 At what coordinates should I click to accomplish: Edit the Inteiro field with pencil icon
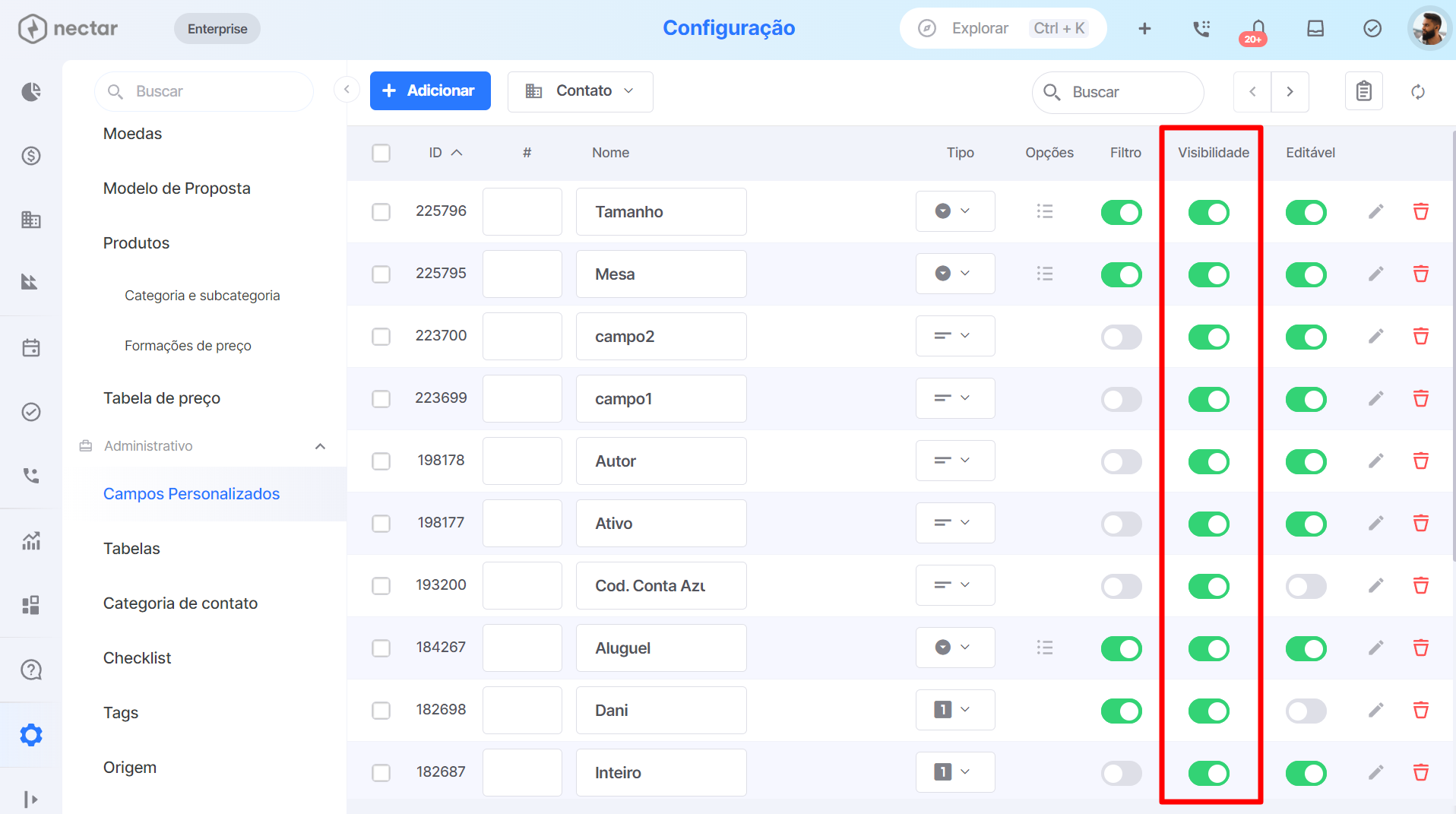coord(1376,772)
